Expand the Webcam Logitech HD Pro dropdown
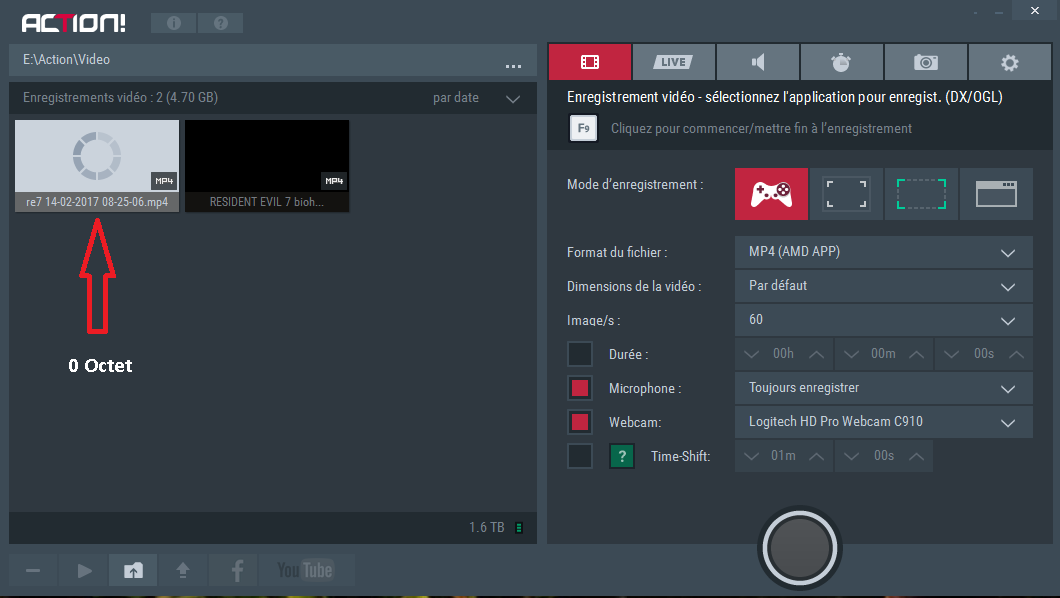The width and height of the screenshot is (1060, 598). click(884, 422)
